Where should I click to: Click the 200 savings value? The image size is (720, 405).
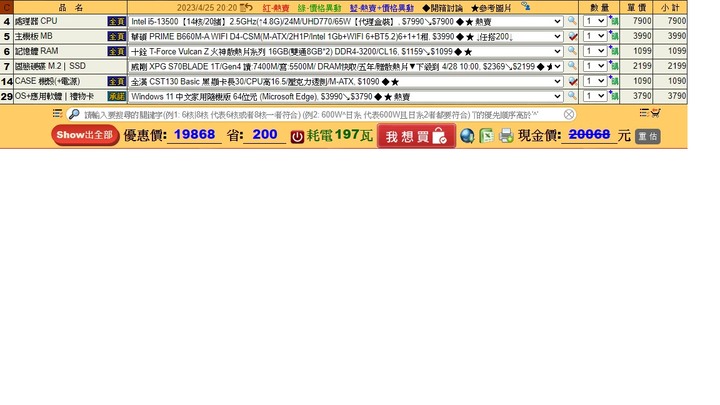264,134
